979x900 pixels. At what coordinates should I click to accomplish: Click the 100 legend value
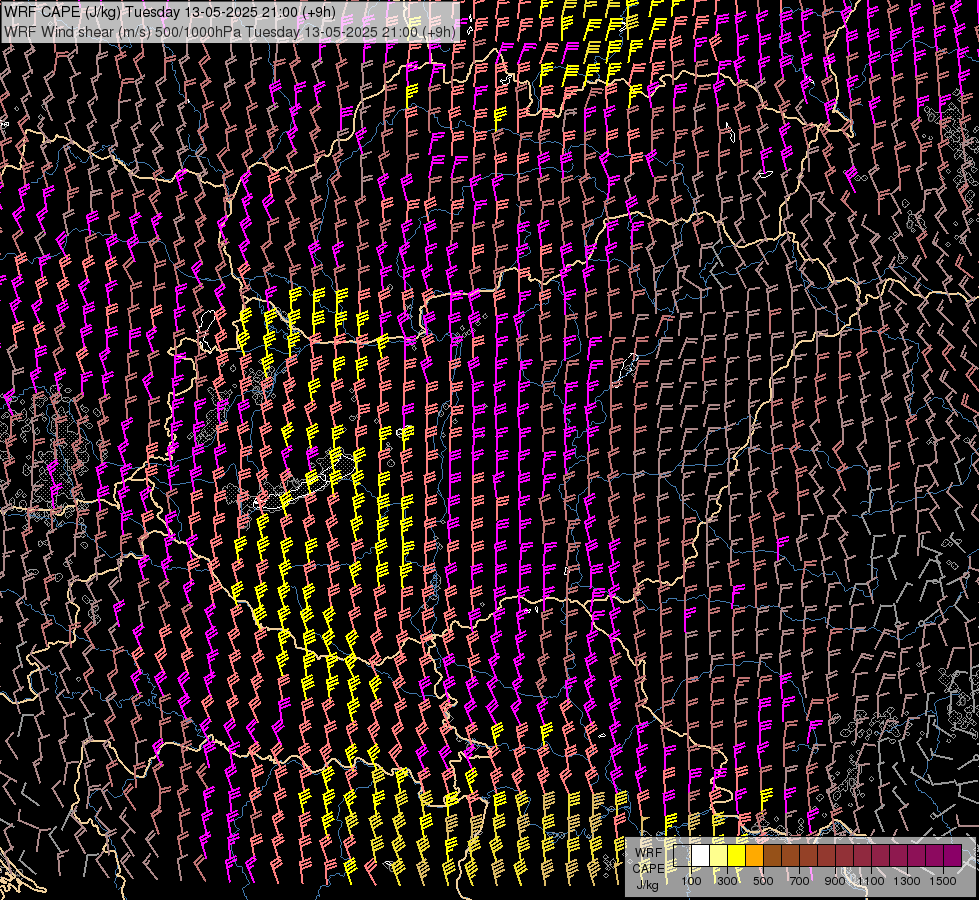[x=691, y=881]
